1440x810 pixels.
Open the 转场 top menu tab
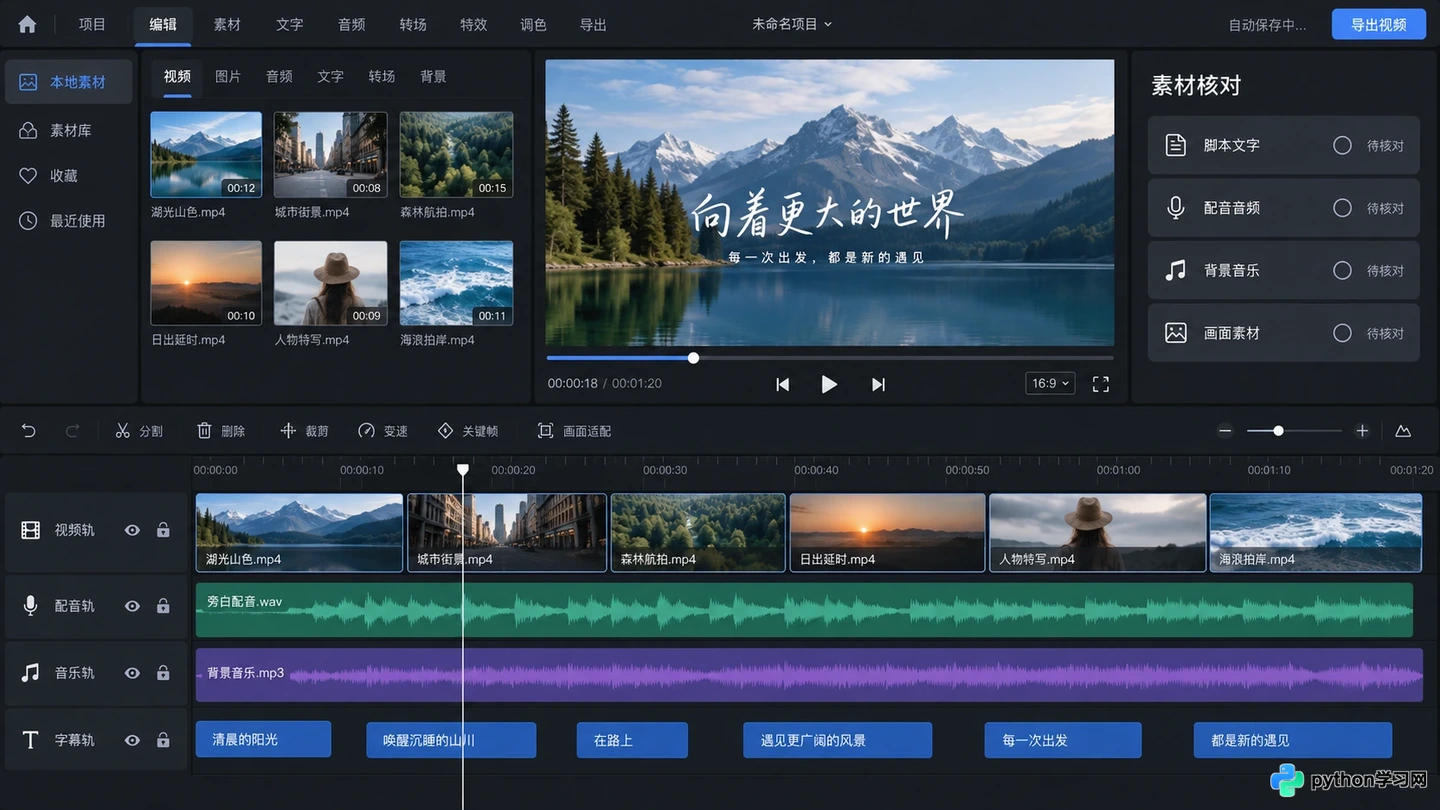tap(413, 25)
